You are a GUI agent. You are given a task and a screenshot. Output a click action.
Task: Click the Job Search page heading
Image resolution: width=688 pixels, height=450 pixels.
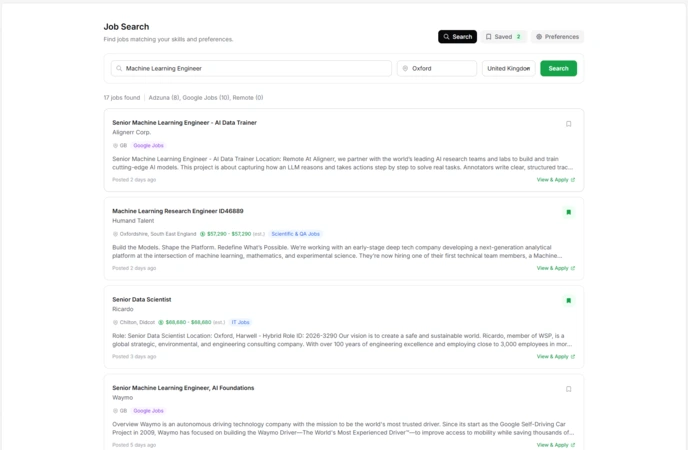[x=126, y=27]
